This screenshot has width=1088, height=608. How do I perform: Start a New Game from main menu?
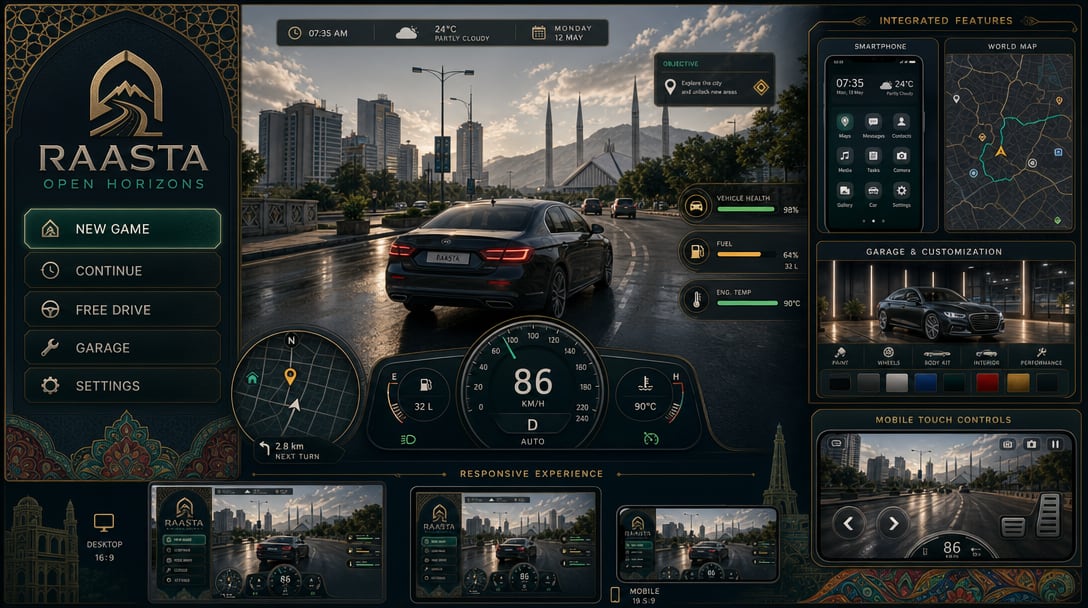point(122,228)
